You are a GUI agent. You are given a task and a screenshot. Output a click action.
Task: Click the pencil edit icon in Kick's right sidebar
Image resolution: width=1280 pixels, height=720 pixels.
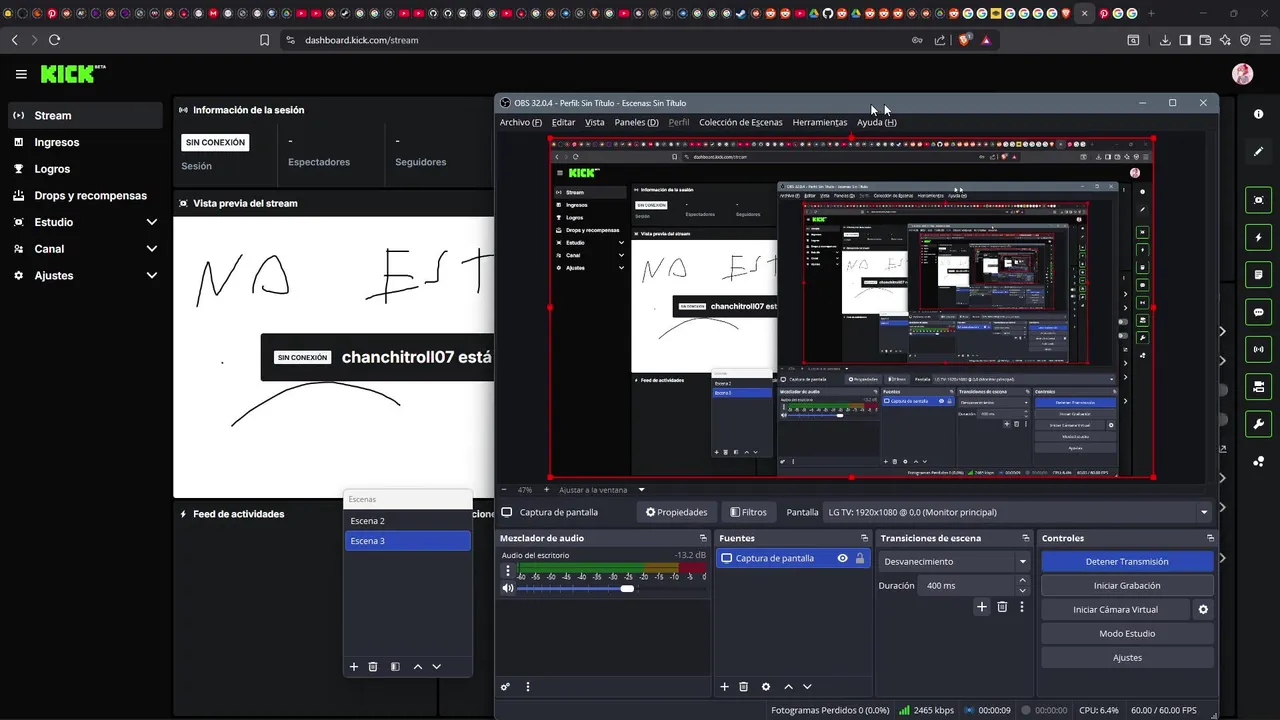pyautogui.click(x=1258, y=151)
